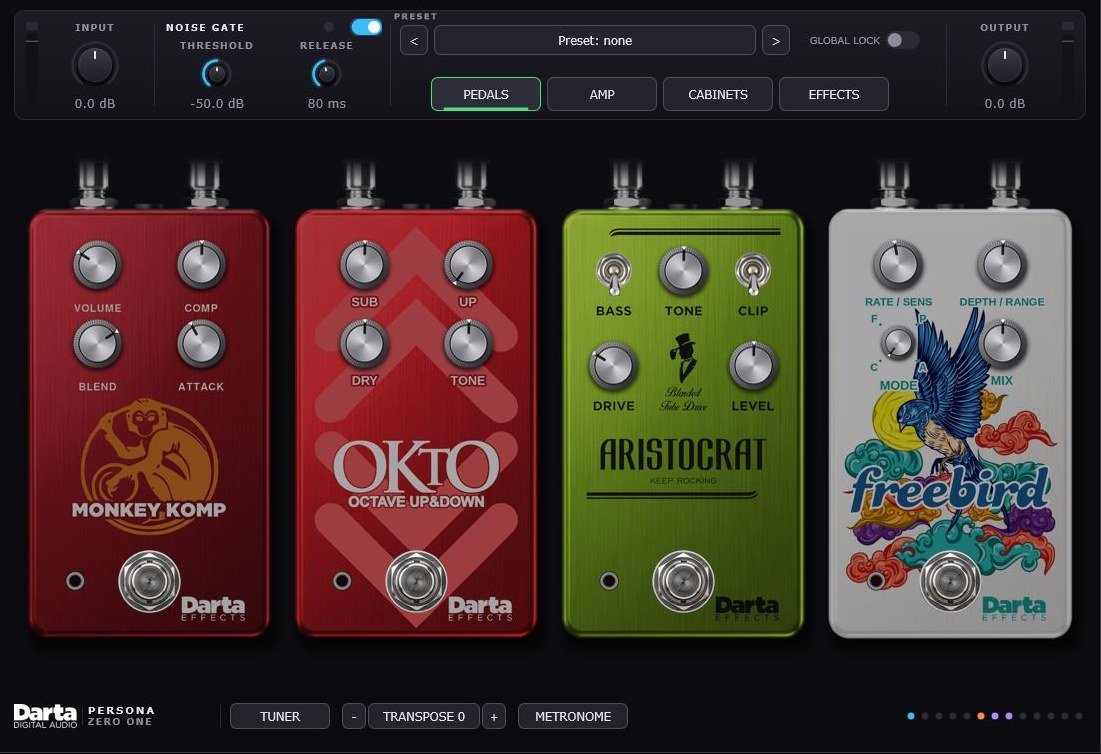Select the Monkey Komp ATTACK knob
Image resolution: width=1101 pixels, height=754 pixels.
pos(201,344)
